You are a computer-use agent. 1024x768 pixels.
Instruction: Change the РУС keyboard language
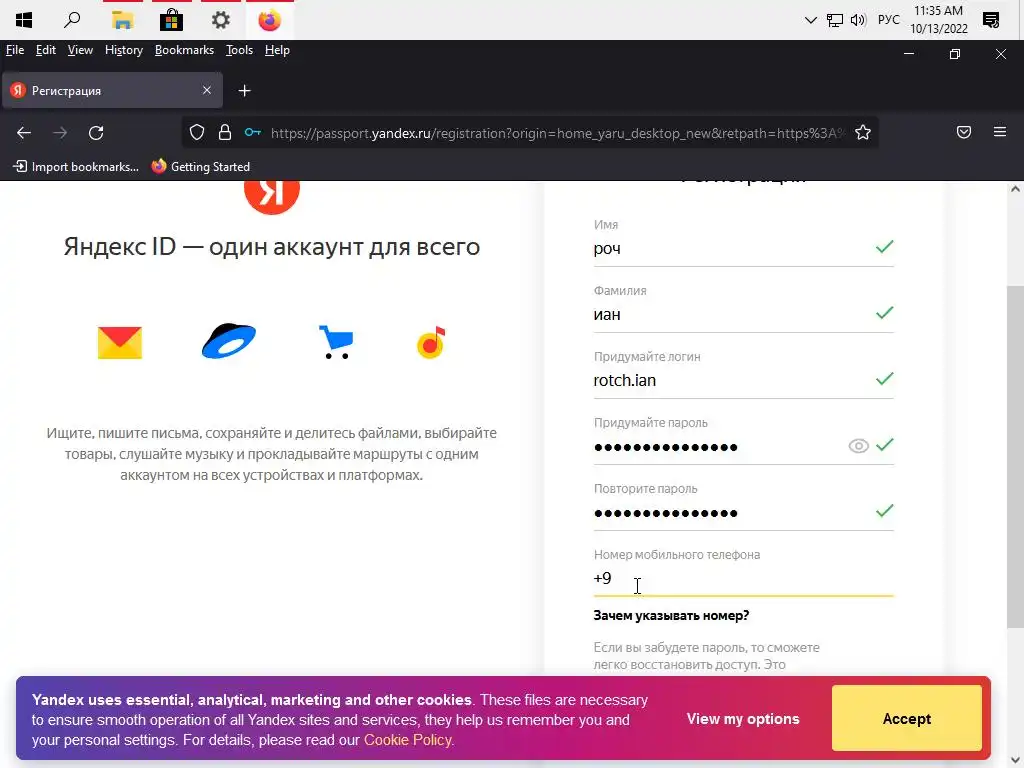click(888, 20)
